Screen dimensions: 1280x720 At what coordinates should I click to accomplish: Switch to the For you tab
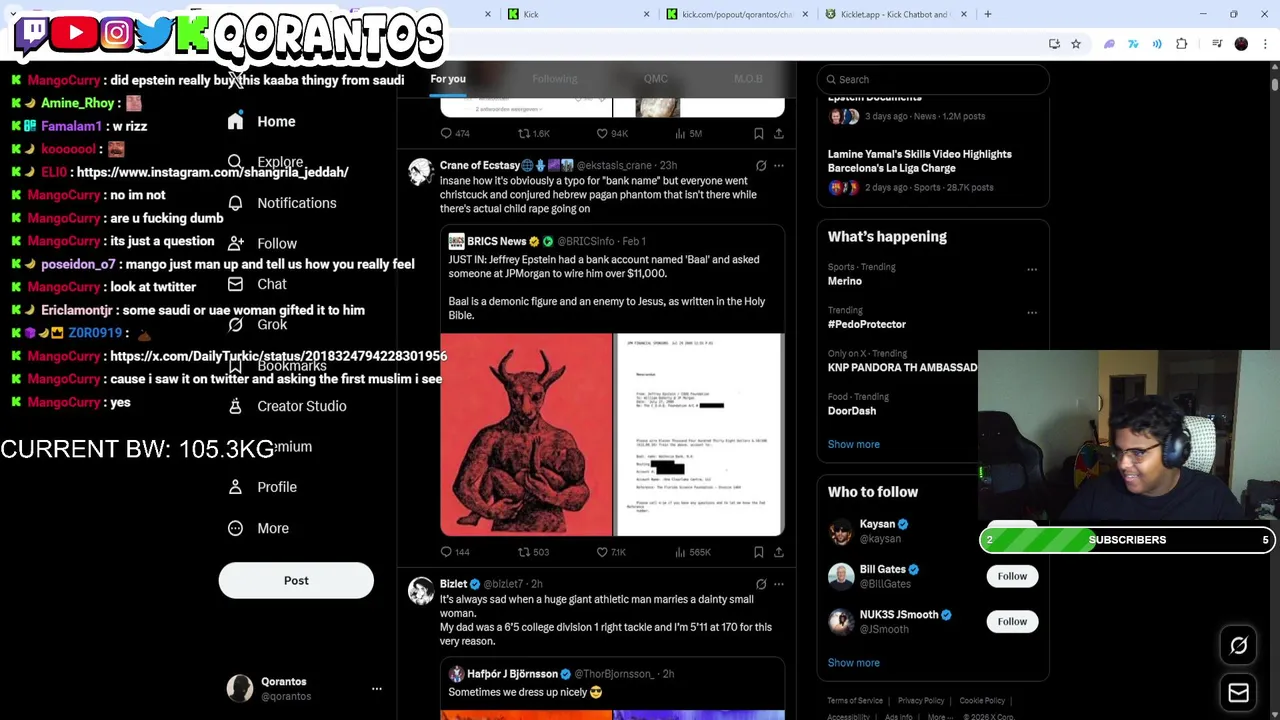[x=448, y=79]
